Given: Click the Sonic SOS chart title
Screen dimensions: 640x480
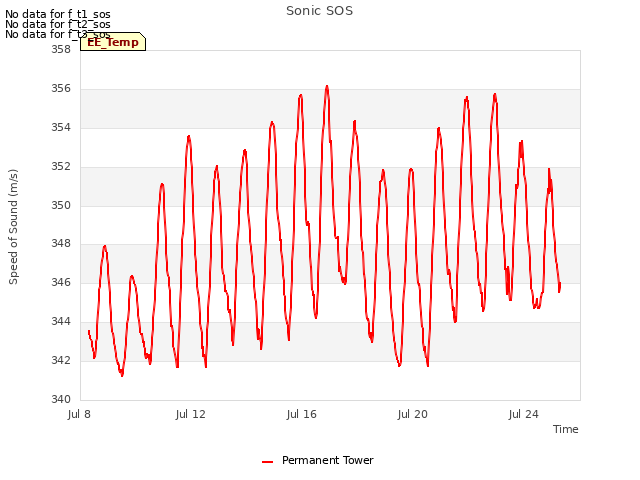Looking at the screenshot, I should point(319,11).
